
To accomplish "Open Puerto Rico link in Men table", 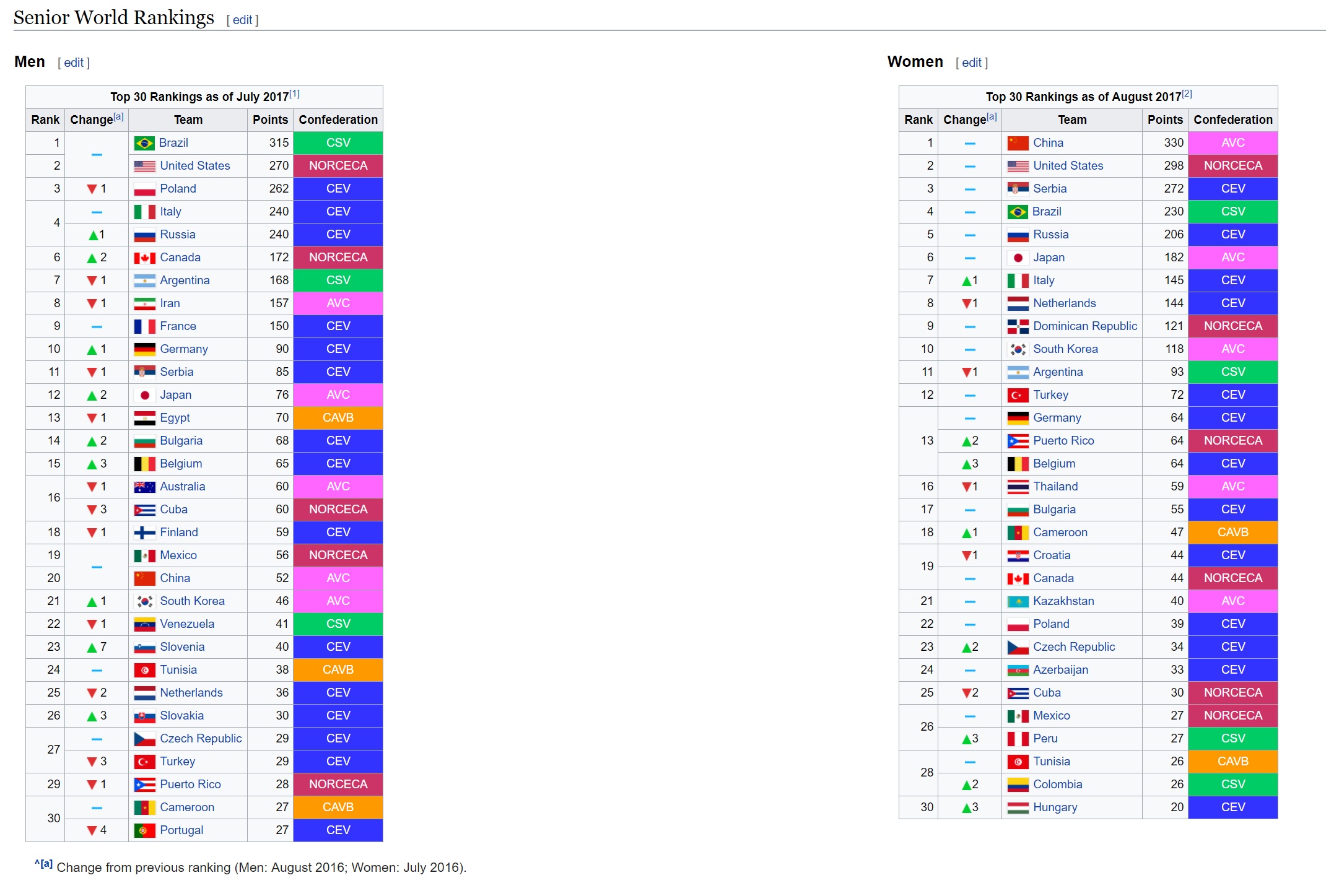I will click(x=190, y=785).
